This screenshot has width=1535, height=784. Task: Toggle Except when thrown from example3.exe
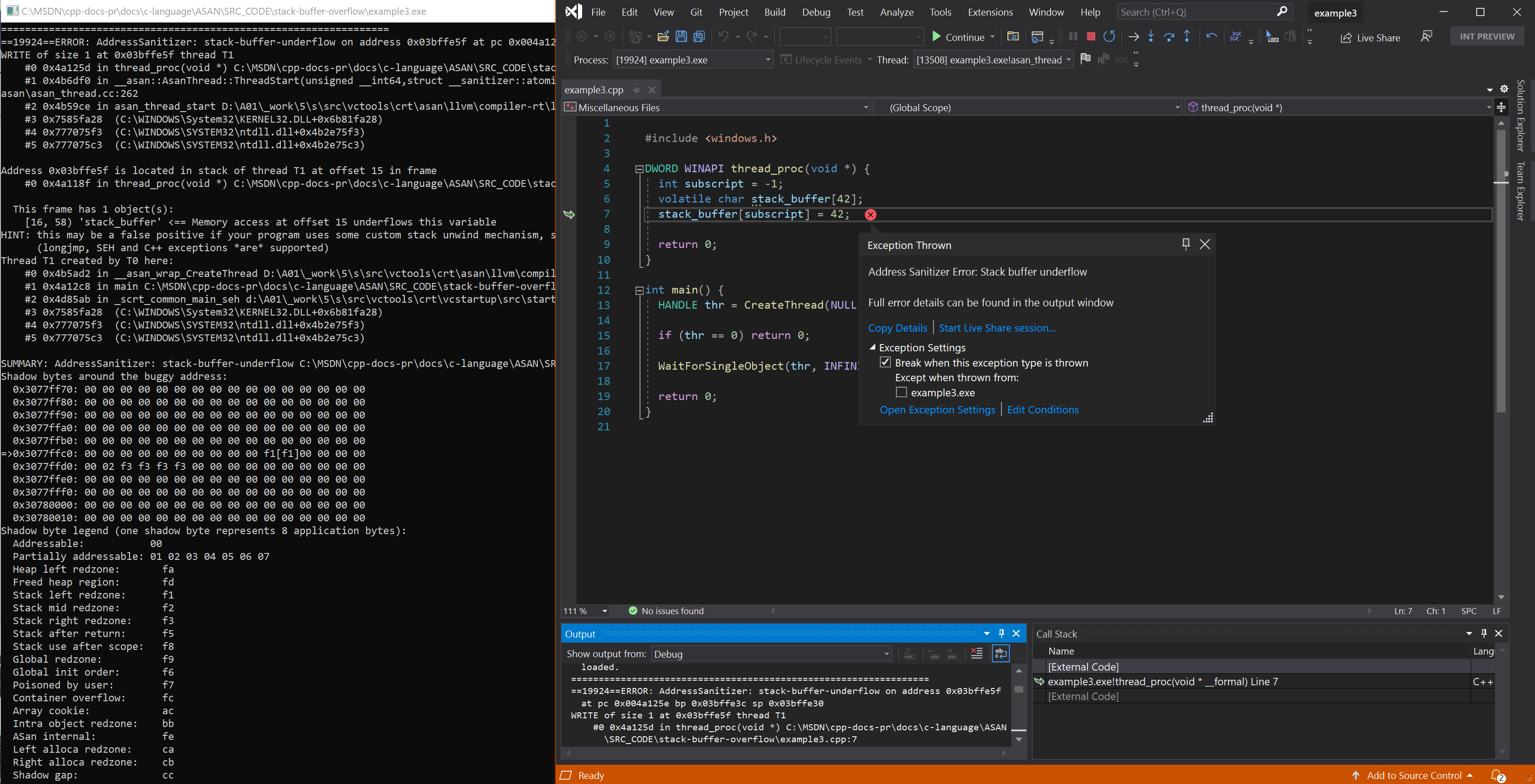pyautogui.click(x=901, y=392)
